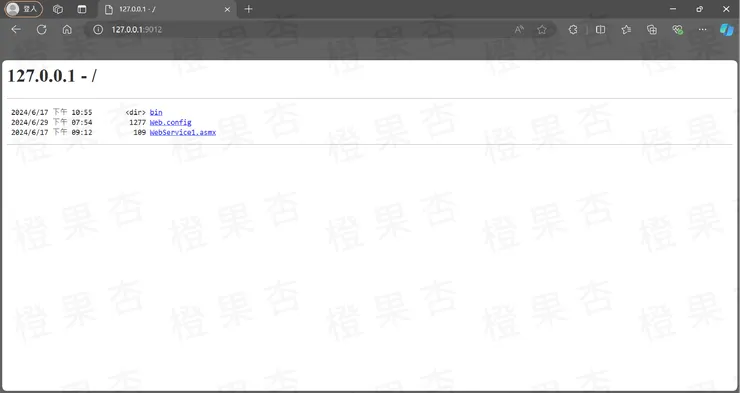The width and height of the screenshot is (740, 393).
Task: Click the <dir> label next to bin
Action: pyautogui.click(x=135, y=112)
